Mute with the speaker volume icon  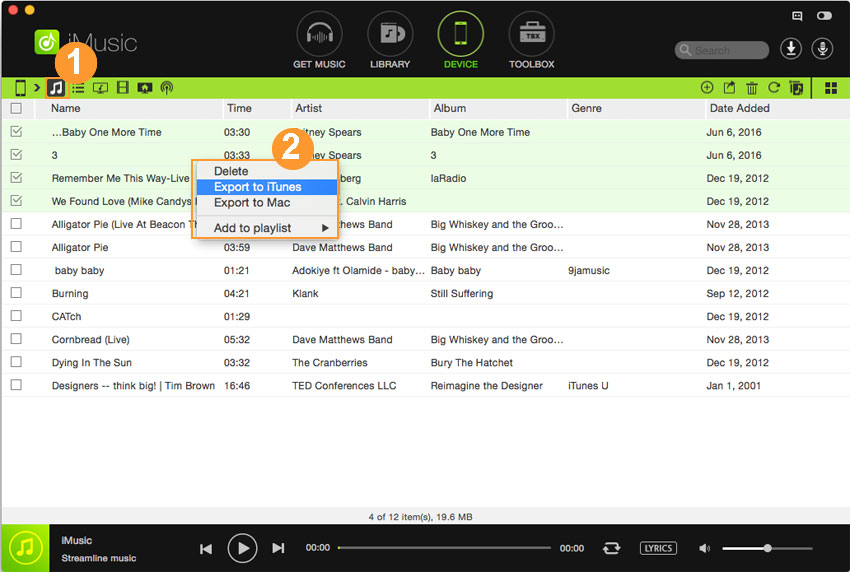[704, 548]
